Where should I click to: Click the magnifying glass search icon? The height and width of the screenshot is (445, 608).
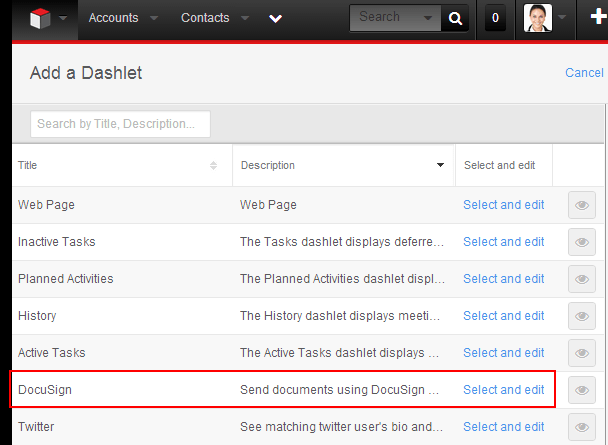click(455, 18)
